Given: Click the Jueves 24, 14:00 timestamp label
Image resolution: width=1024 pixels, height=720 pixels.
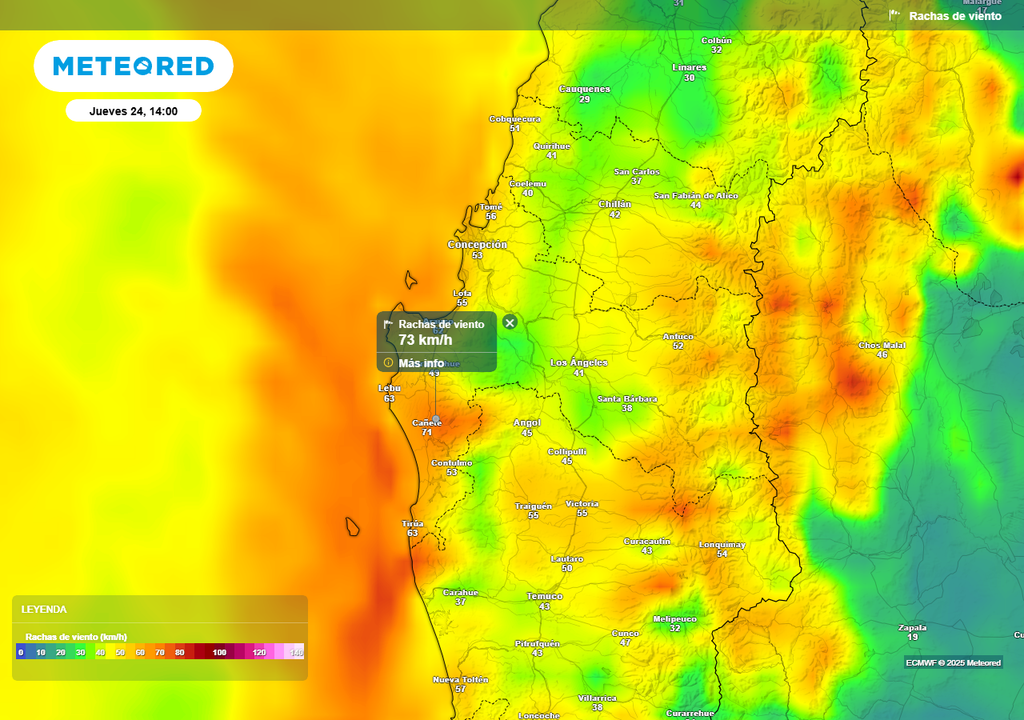Looking at the screenshot, I should (133, 110).
